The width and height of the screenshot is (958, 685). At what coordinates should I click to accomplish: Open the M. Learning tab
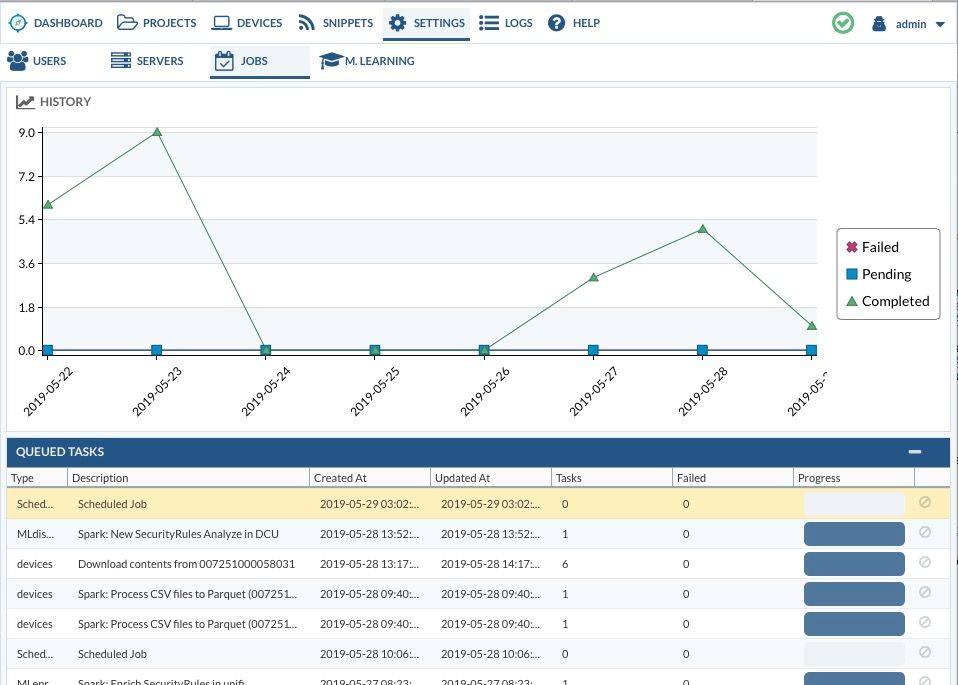tap(367, 61)
